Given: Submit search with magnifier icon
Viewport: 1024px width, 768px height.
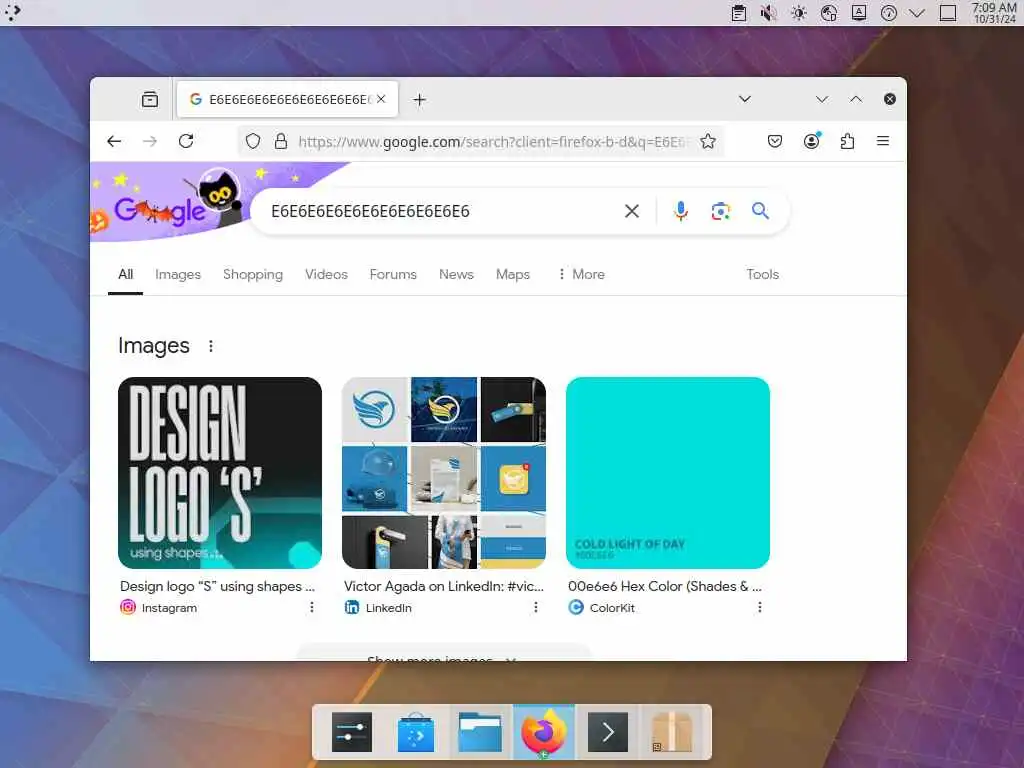Looking at the screenshot, I should (760, 211).
